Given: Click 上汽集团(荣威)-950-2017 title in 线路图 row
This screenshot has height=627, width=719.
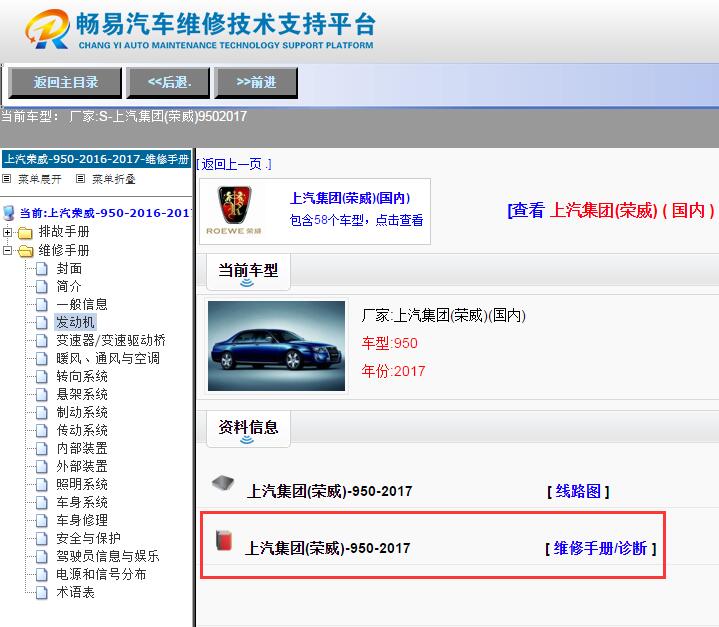Looking at the screenshot, I should (x=329, y=492).
